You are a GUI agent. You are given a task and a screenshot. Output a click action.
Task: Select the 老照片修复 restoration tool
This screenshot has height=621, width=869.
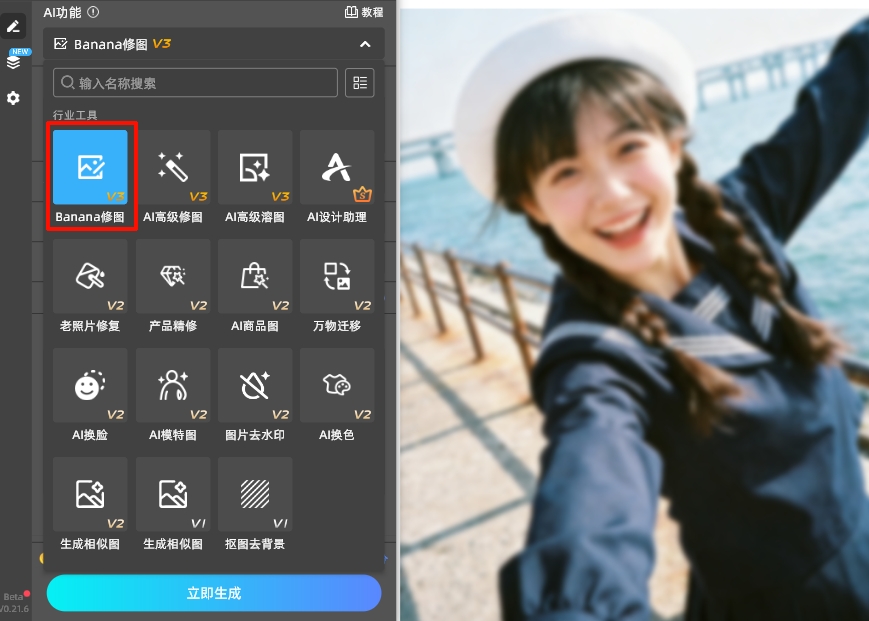90,276
